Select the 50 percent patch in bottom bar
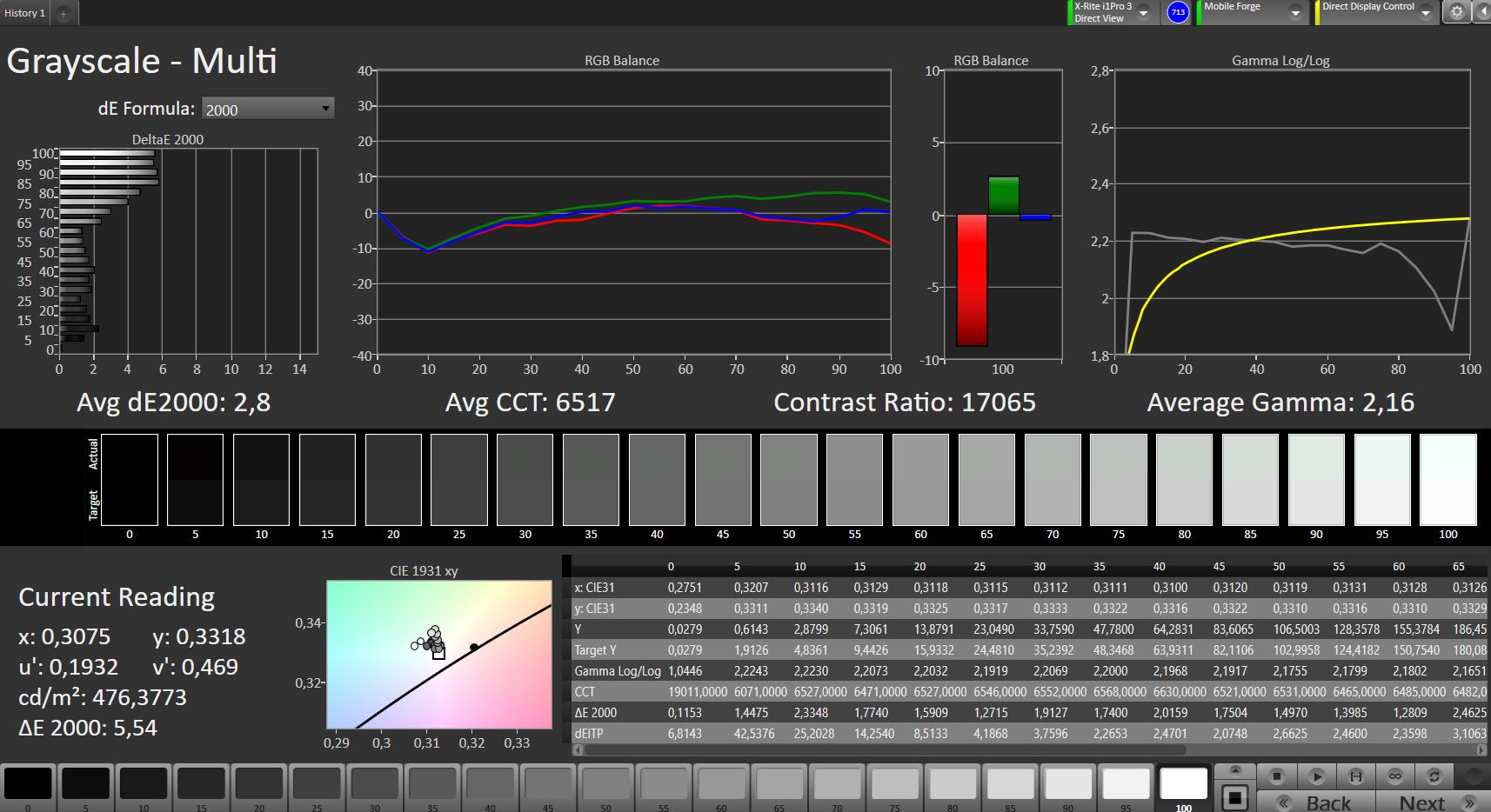This screenshot has width=1491, height=812. tap(605, 787)
